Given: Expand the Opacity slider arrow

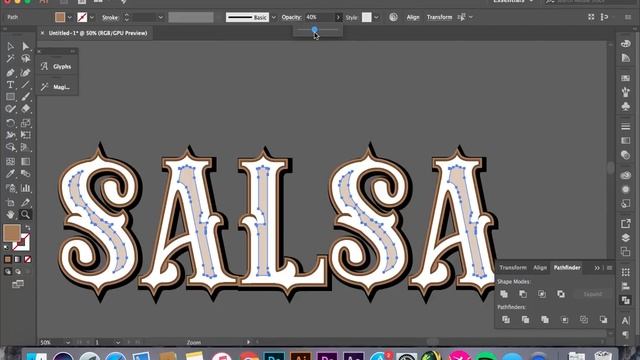Looking at the screenshot, I should (338, 17).
